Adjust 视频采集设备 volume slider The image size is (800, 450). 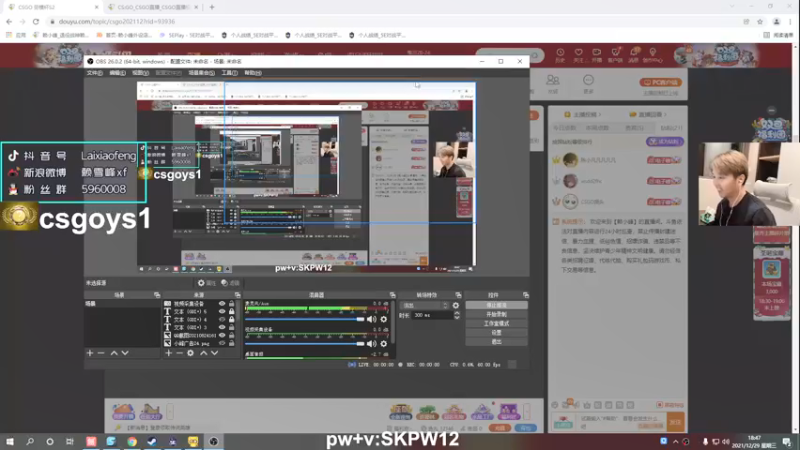305,344
